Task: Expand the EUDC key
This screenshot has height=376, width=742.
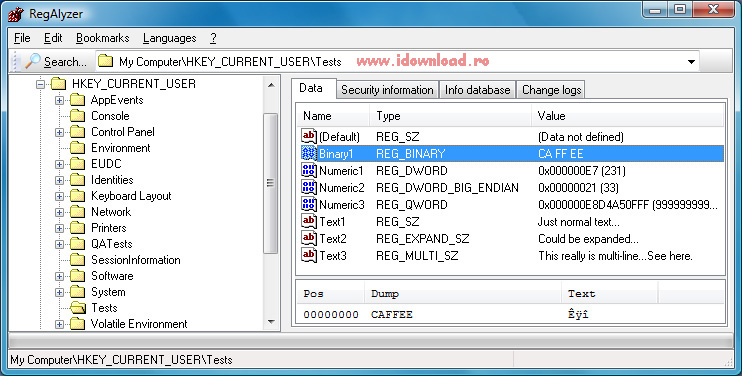Action: coord(60,165)
